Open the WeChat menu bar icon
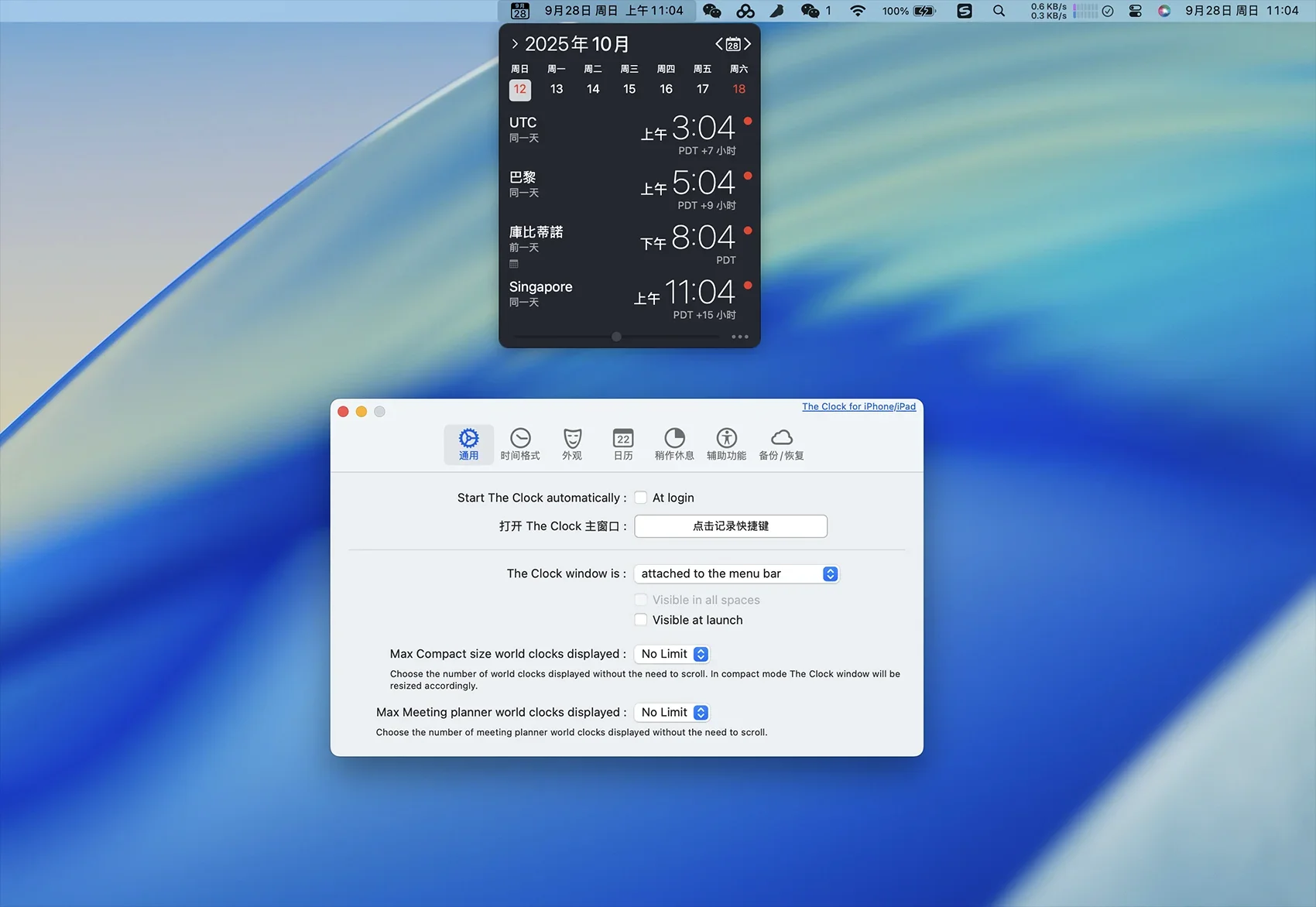1316x907 pixels. [x=712, y=11]
